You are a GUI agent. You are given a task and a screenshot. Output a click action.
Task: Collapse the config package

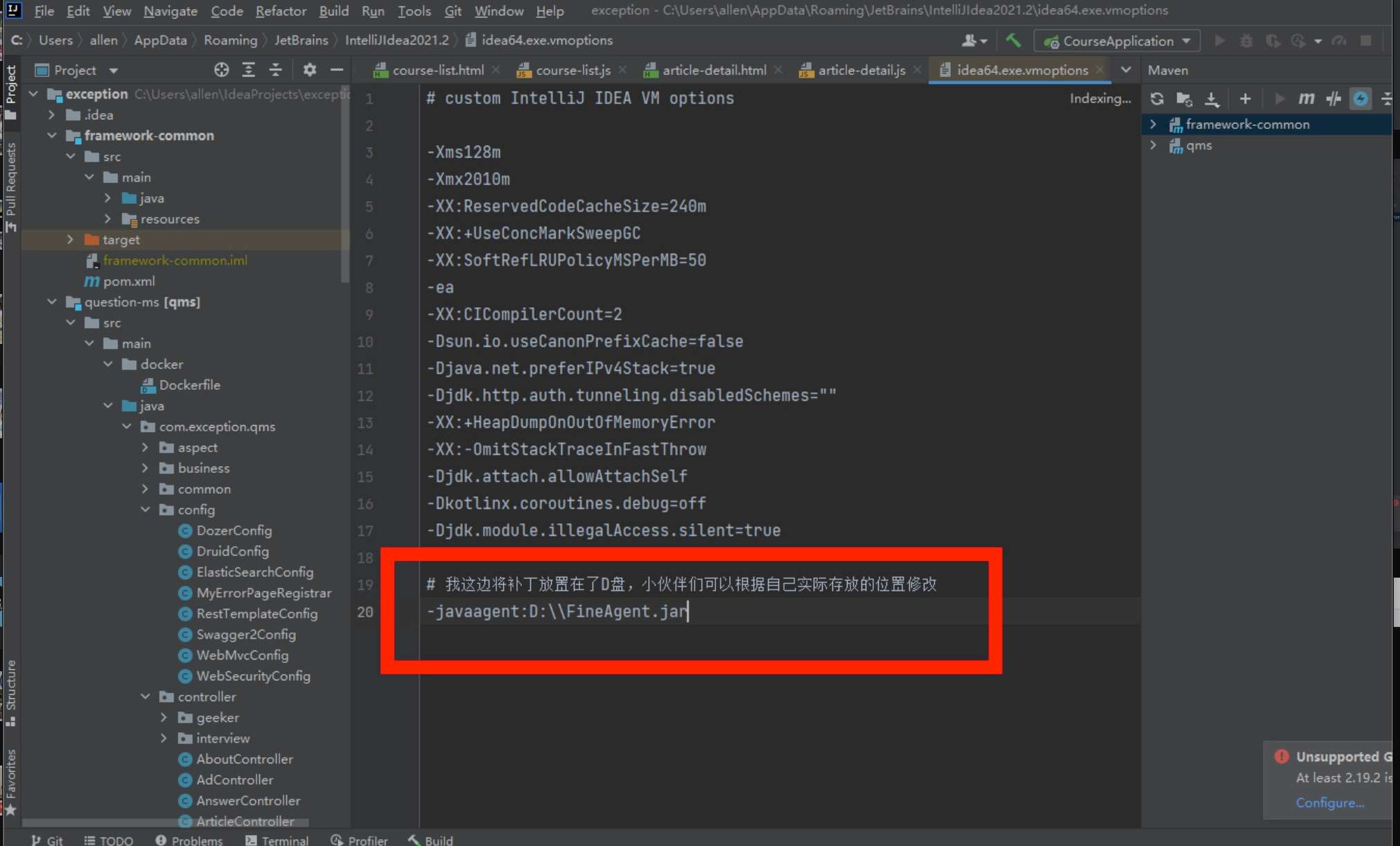[146, 510]
